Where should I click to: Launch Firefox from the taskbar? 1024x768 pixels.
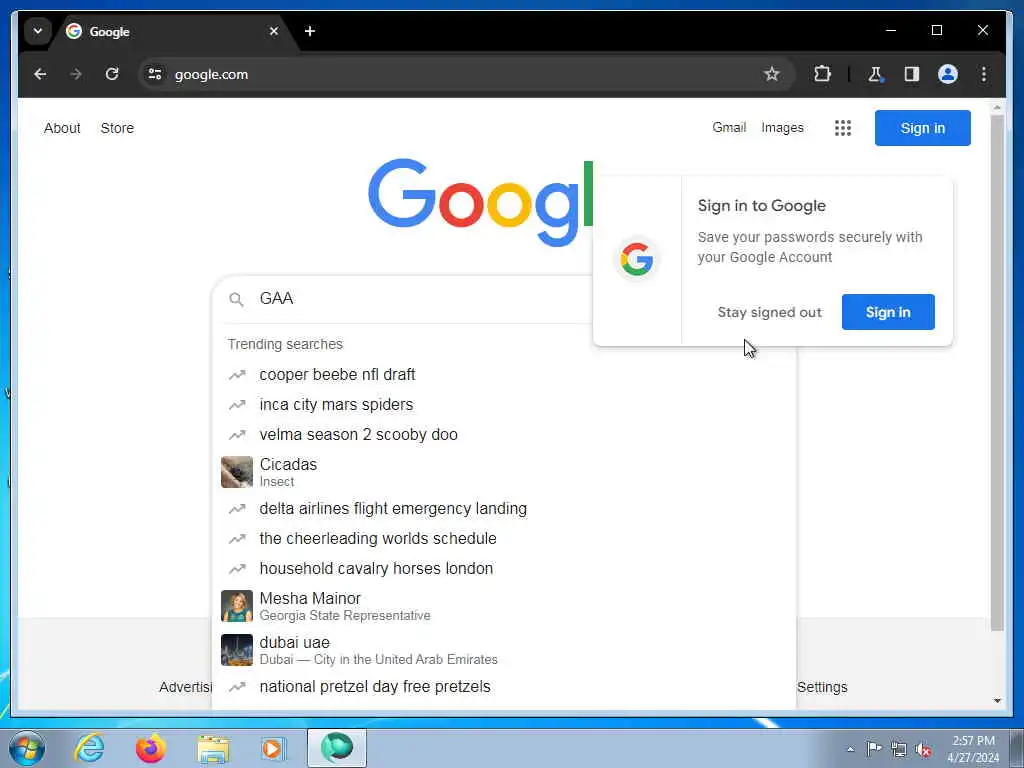(x=150, y=748)
